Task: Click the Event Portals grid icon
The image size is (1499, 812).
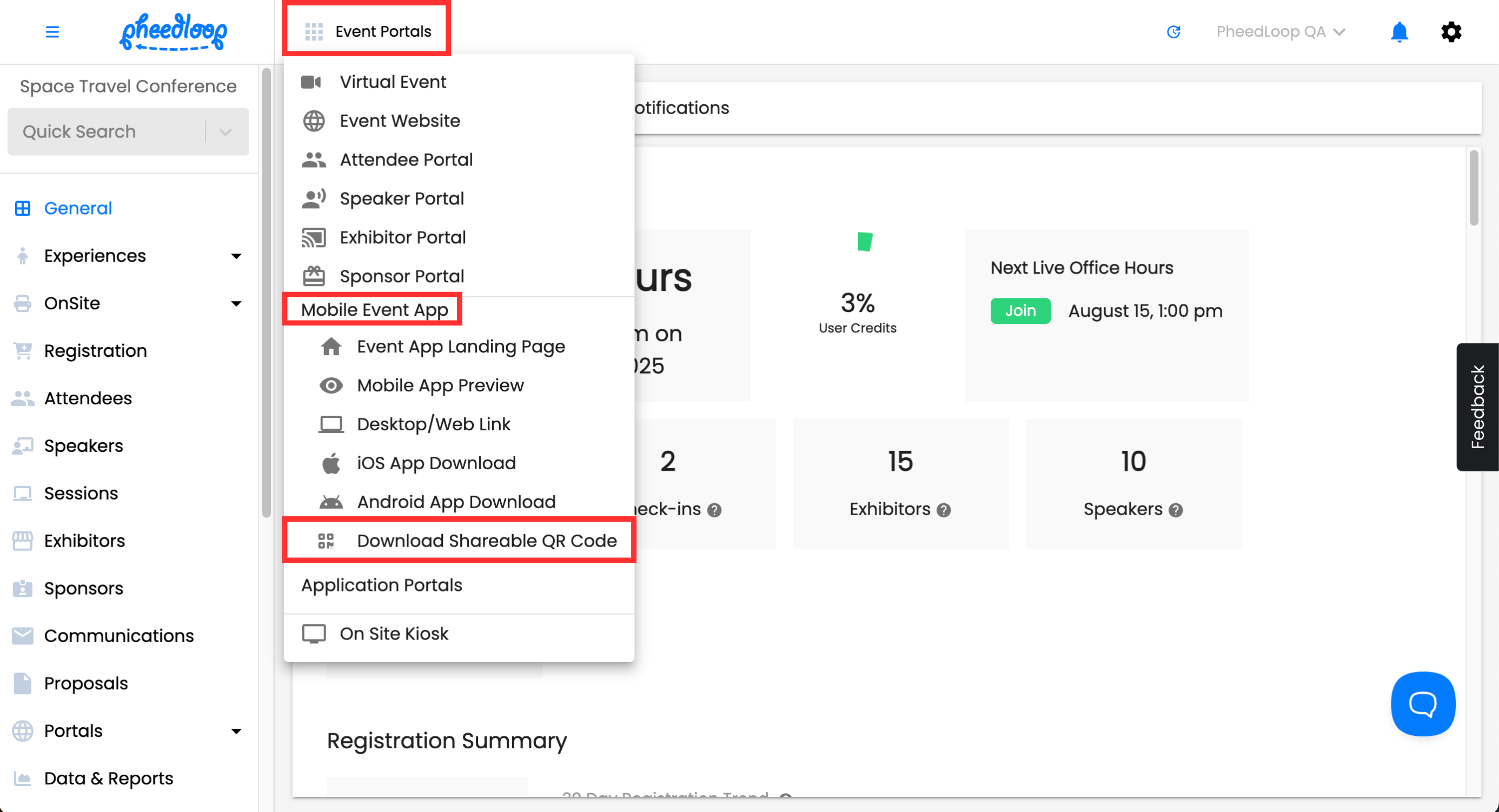Action: coord(314,32)
